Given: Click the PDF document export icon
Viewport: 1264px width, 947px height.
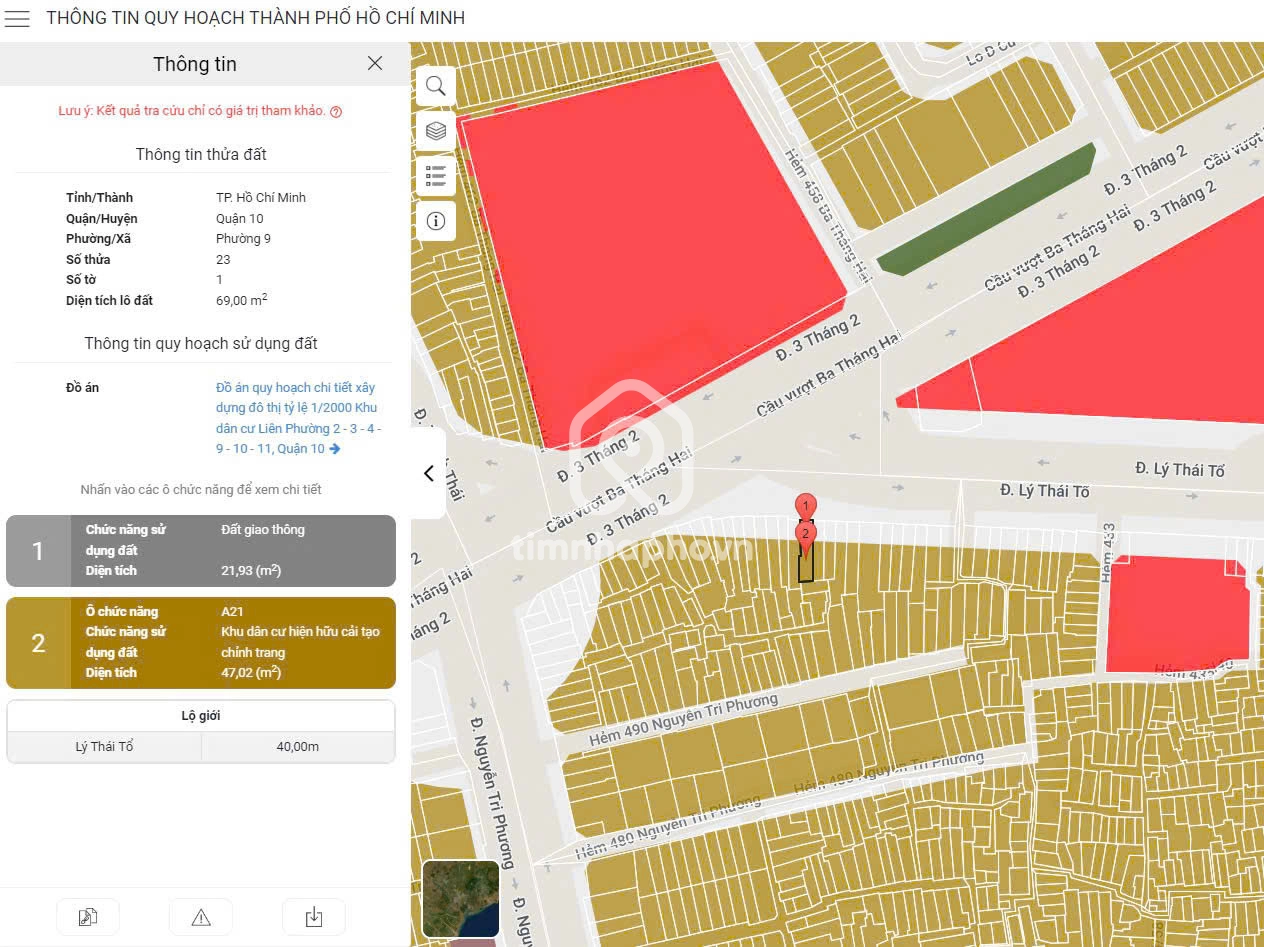Looking at the screenshot, I should point(87,916).
